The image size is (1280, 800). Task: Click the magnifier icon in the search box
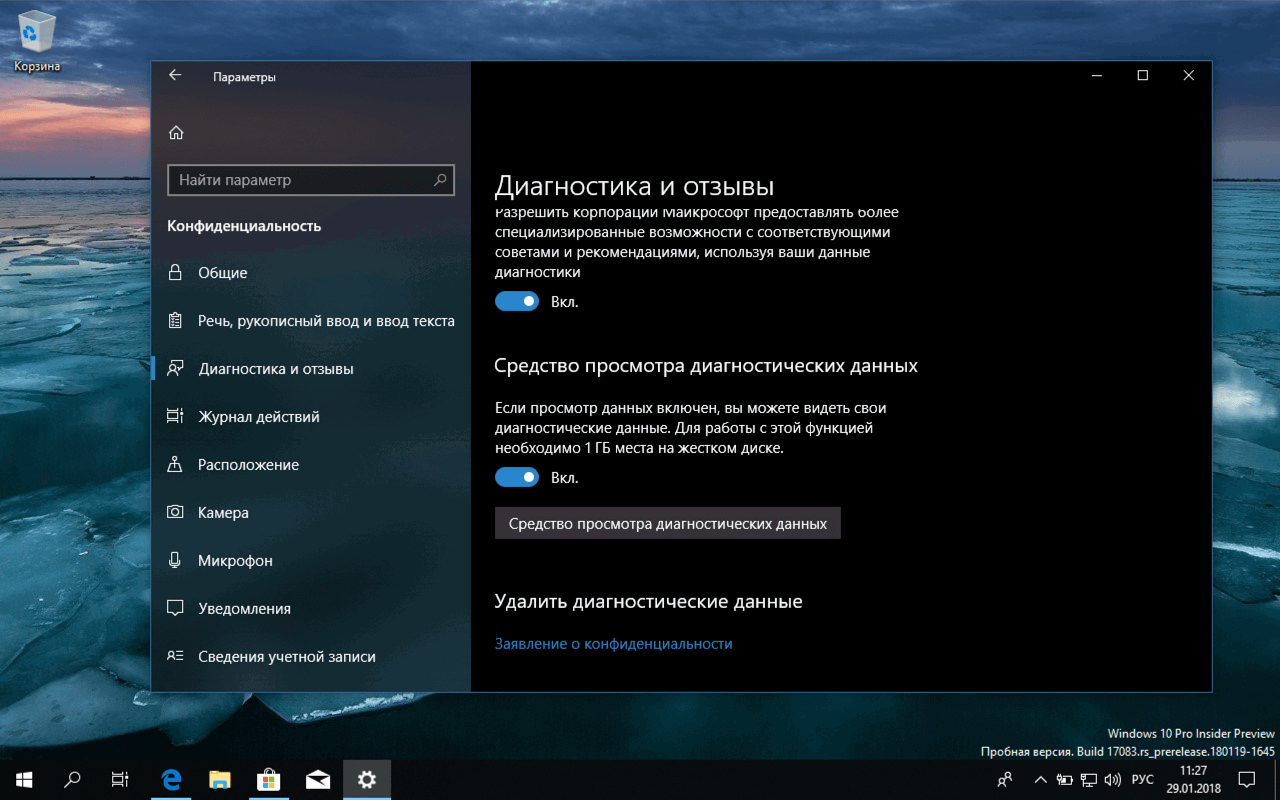(x=440, y=180)
